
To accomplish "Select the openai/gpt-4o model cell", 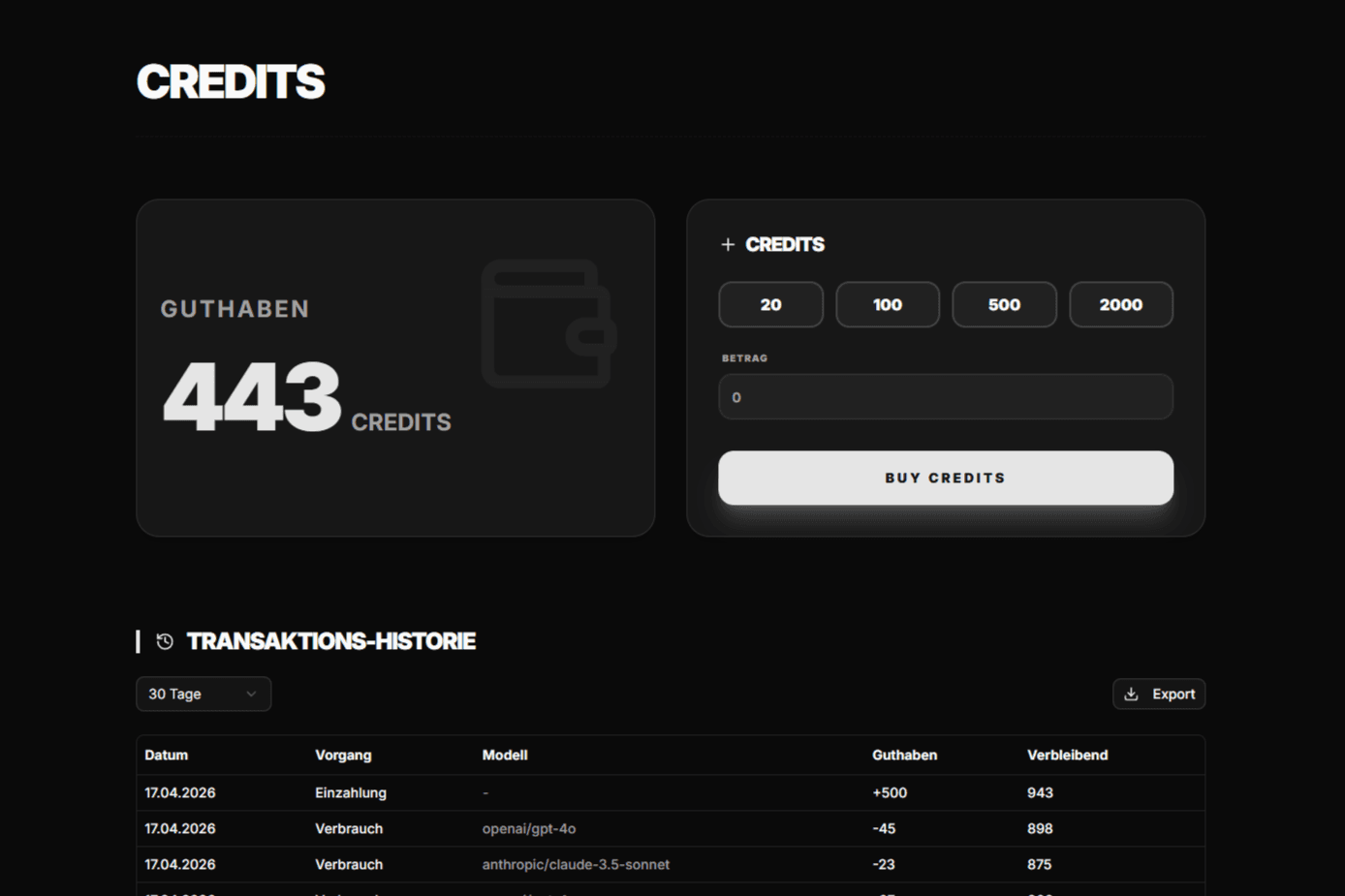I will click(x=529, y=828).
